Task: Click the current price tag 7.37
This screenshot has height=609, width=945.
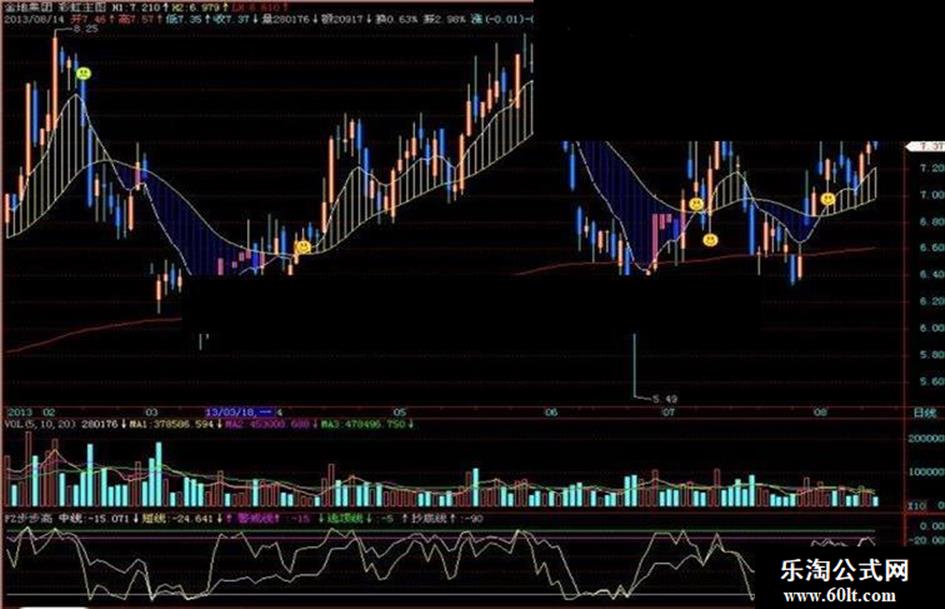Action: coord(928,146)
